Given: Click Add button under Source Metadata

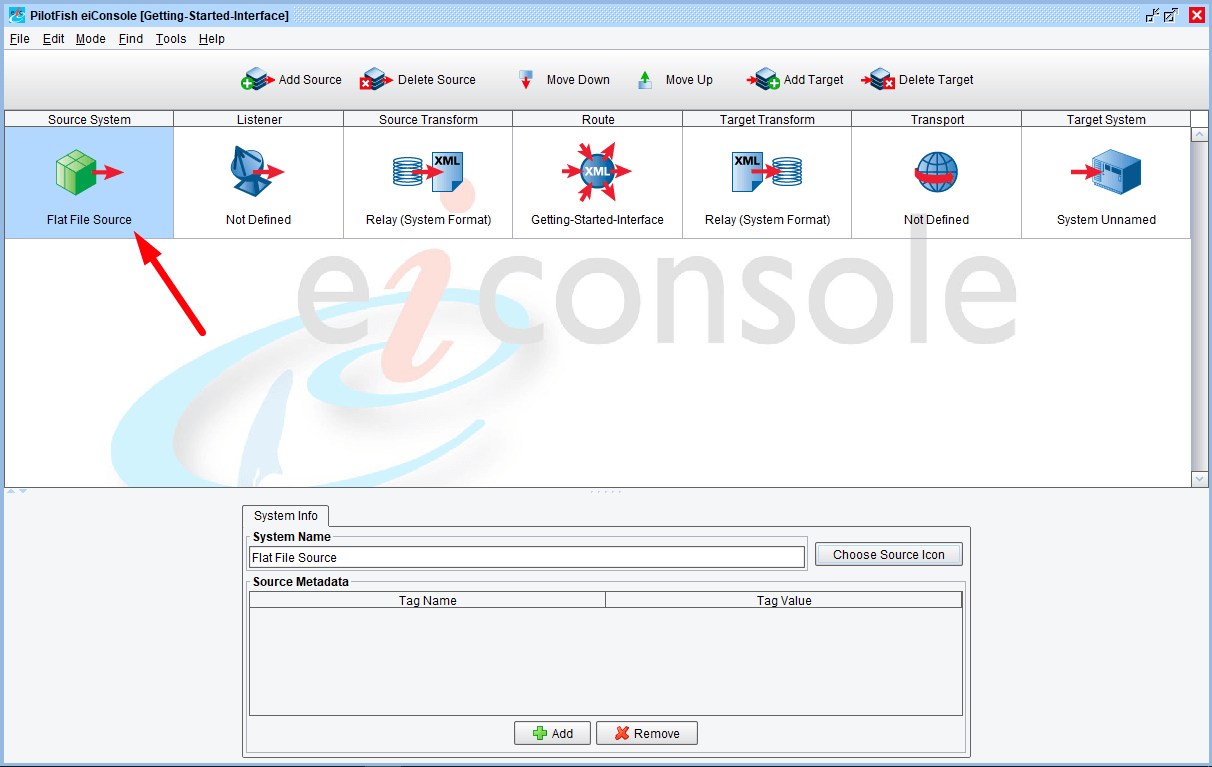Looking at the screenshot, I should (x=552, y=733).
